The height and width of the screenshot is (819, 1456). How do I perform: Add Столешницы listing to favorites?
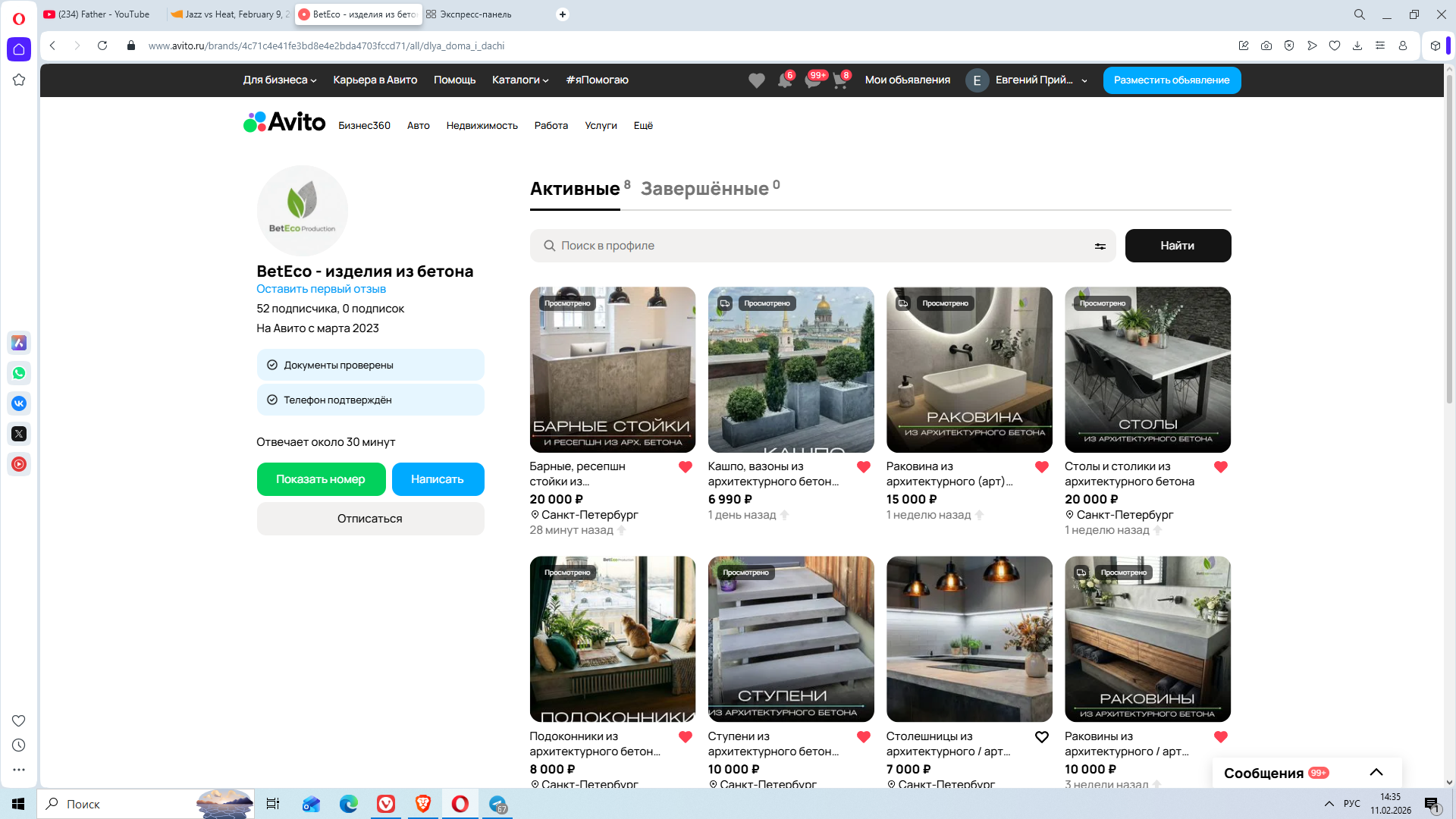click(1042, 737)
